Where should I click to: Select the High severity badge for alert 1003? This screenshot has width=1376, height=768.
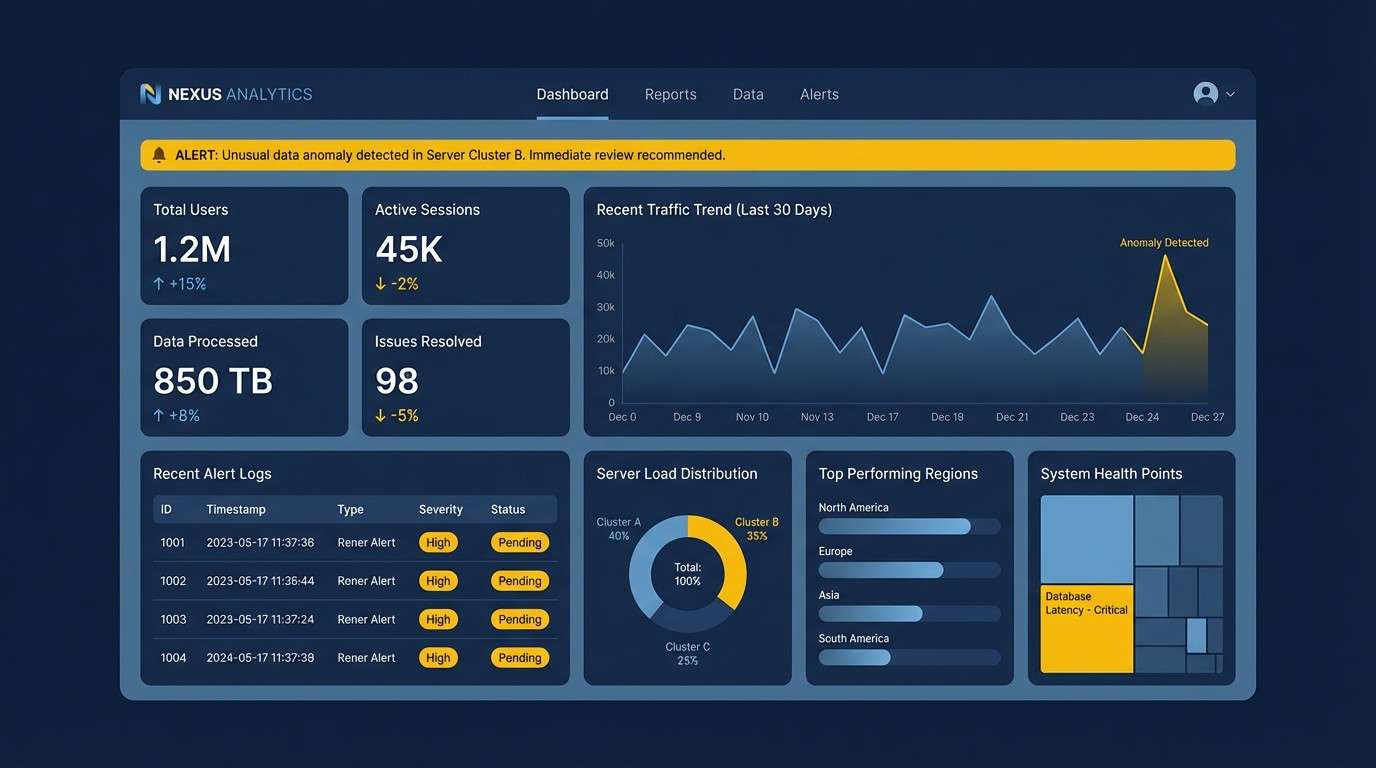click(x=438, y=619)
